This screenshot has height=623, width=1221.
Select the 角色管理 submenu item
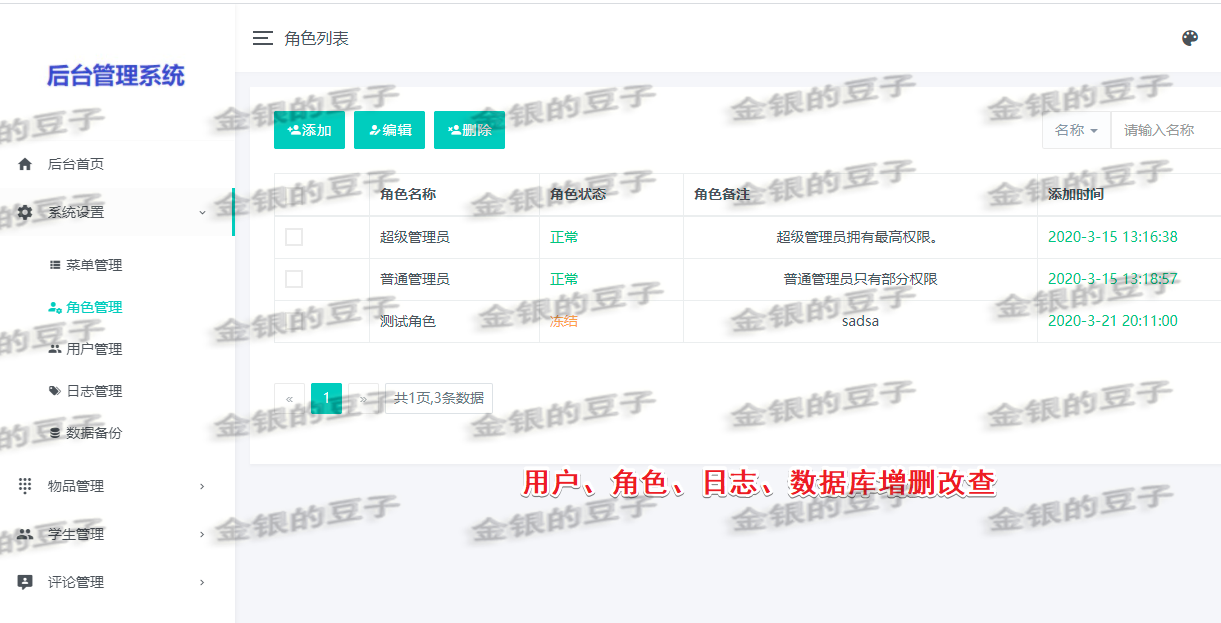coord(94,307)
